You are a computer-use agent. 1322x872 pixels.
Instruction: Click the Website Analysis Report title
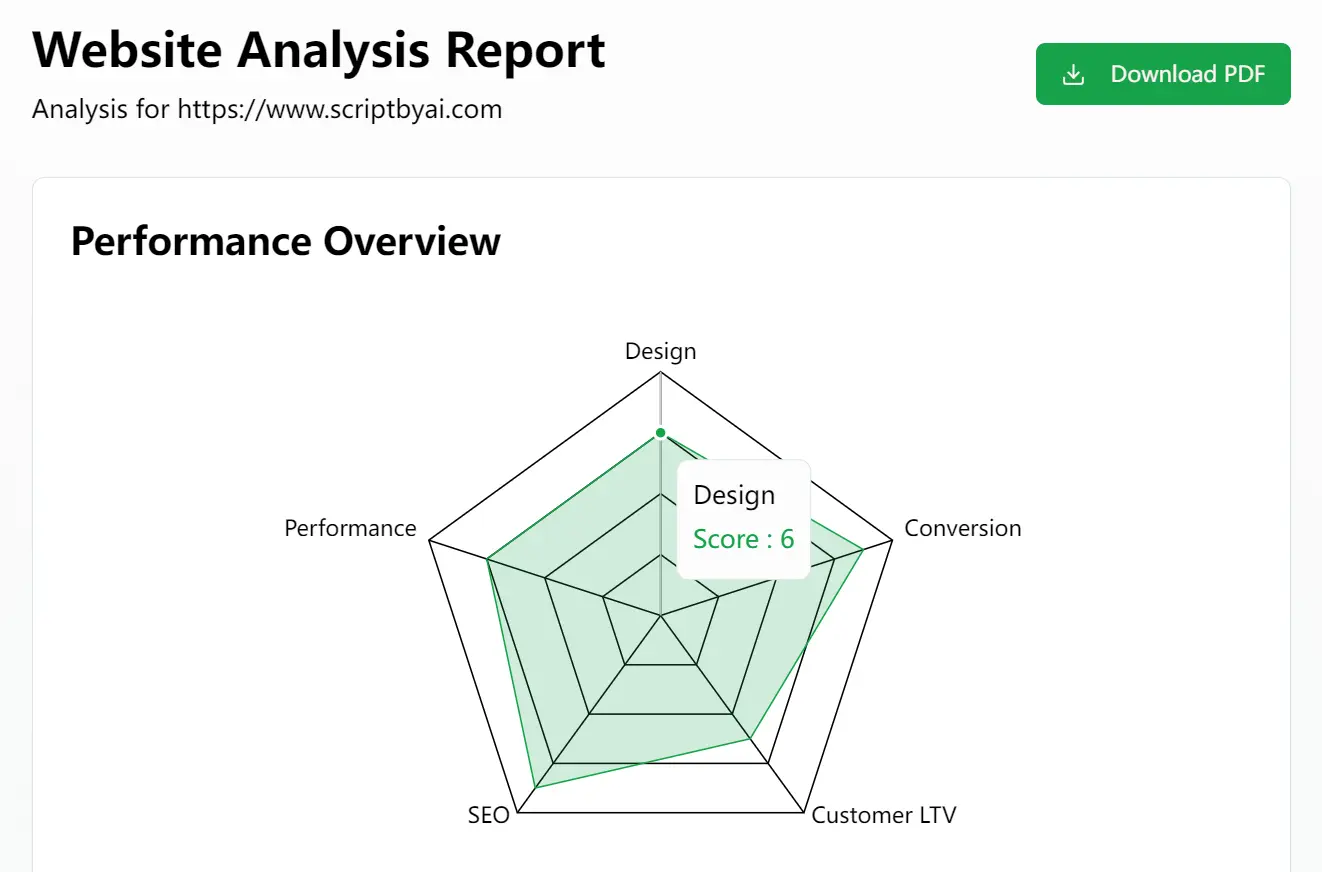click(x=319, y=50)
